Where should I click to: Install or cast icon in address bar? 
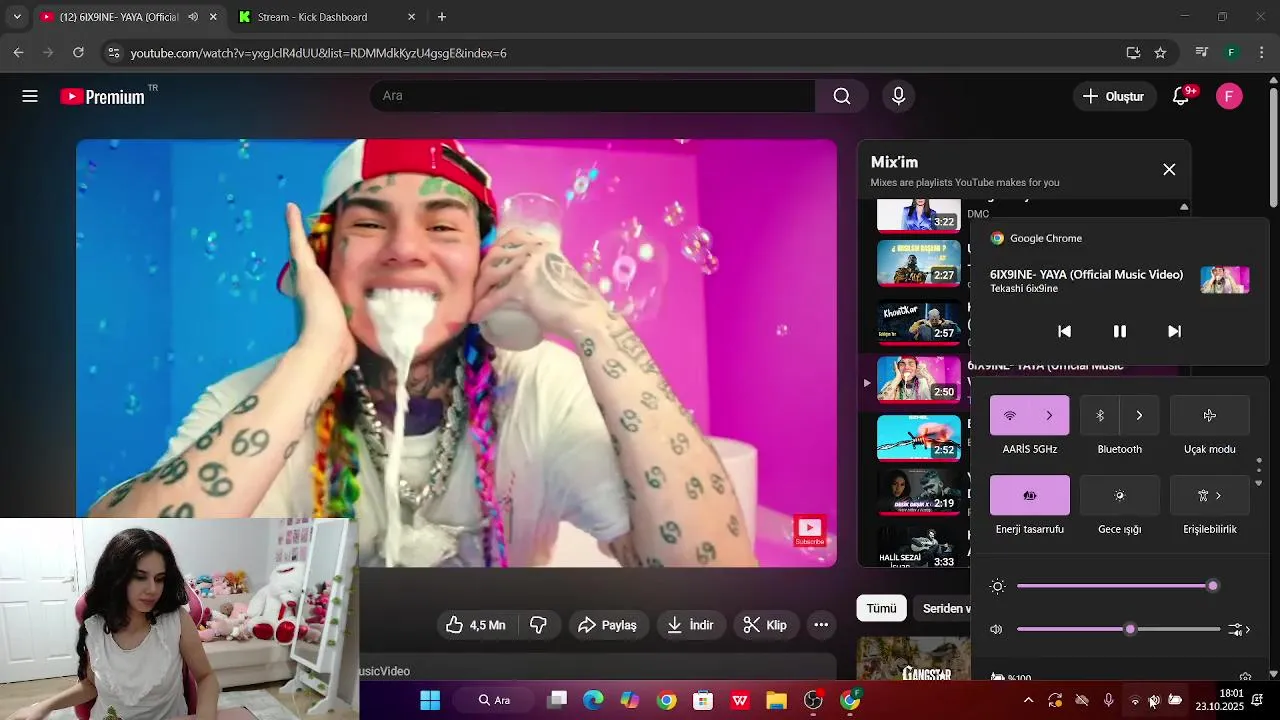pos(1133,53)
